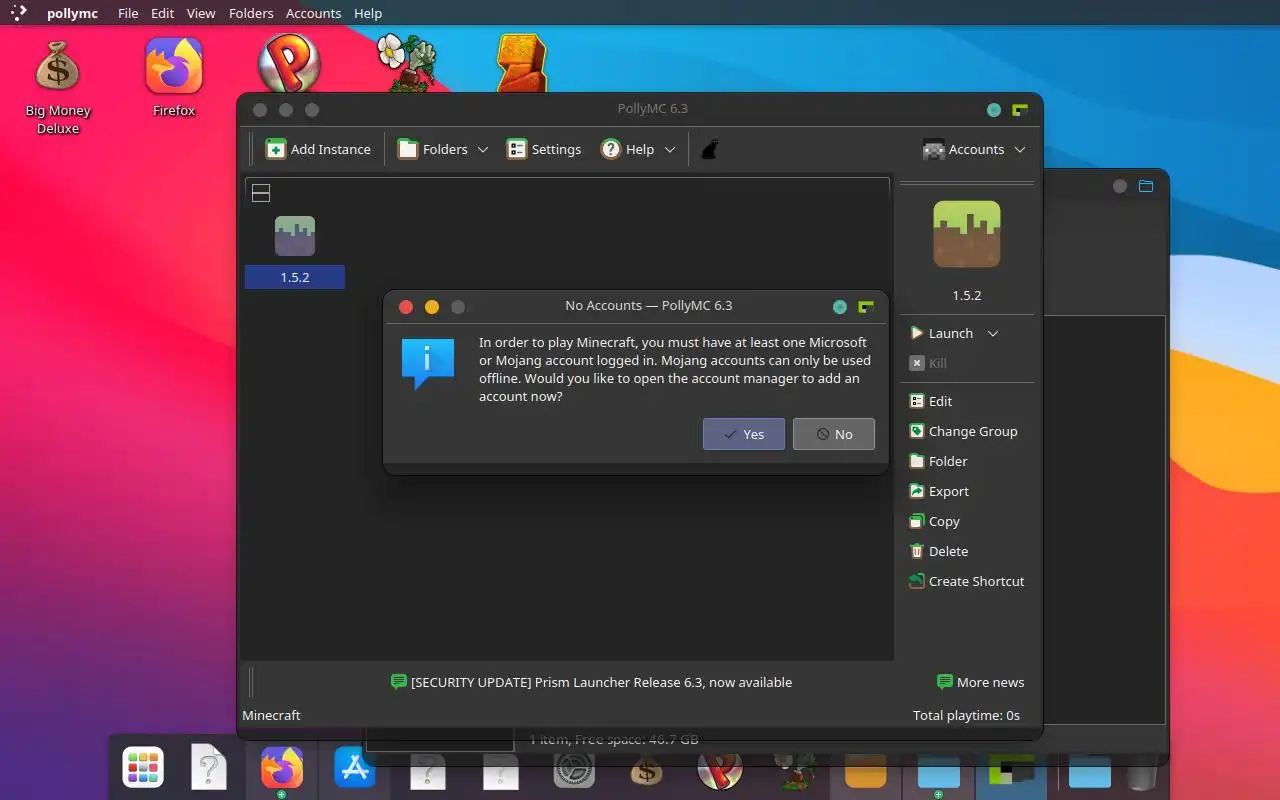1280x800 pixels.
Task: Click the teal circle button on dialog title bar
Action: [840, 307]
